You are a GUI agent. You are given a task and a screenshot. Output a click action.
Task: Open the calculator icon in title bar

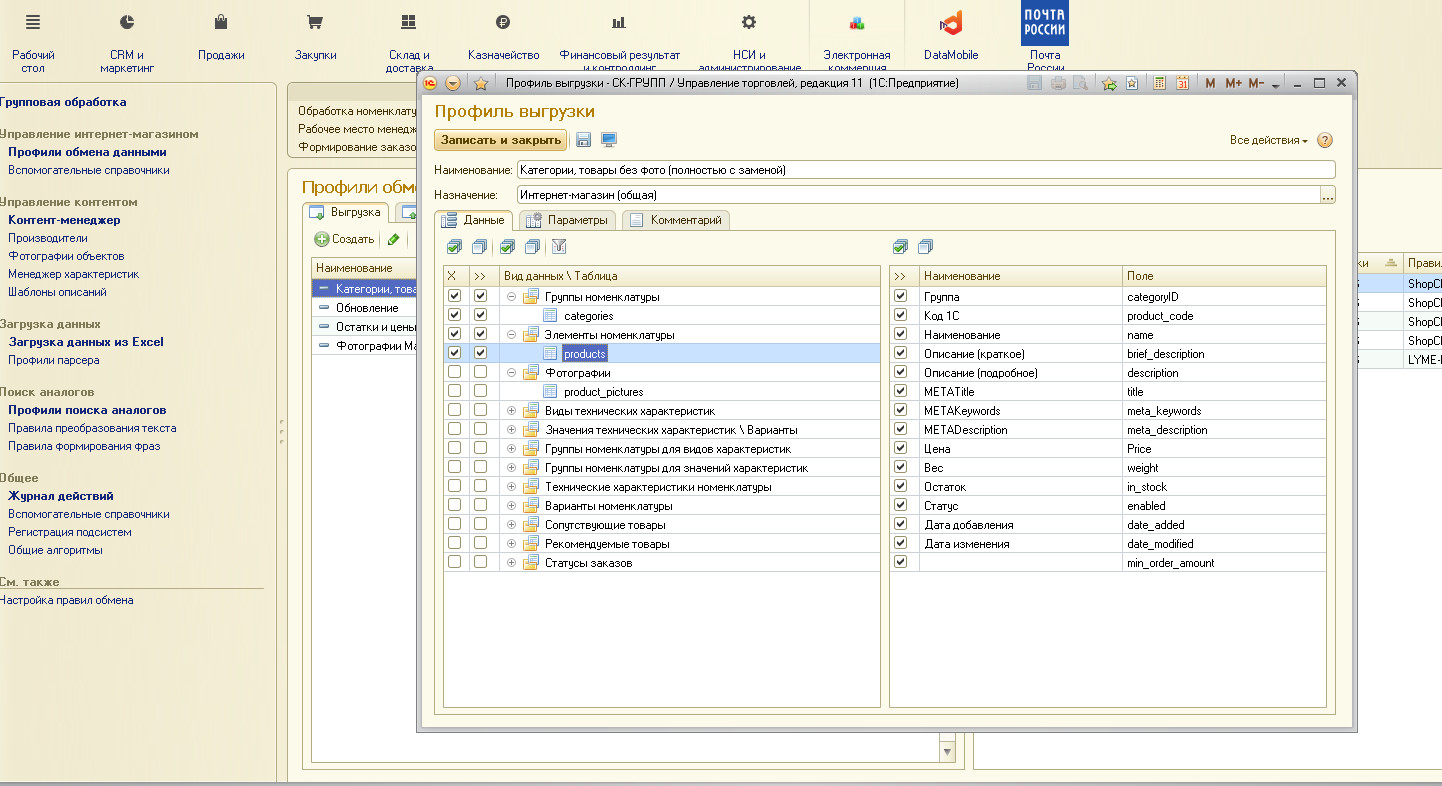pyautogui.click(x=1159, y=84)
